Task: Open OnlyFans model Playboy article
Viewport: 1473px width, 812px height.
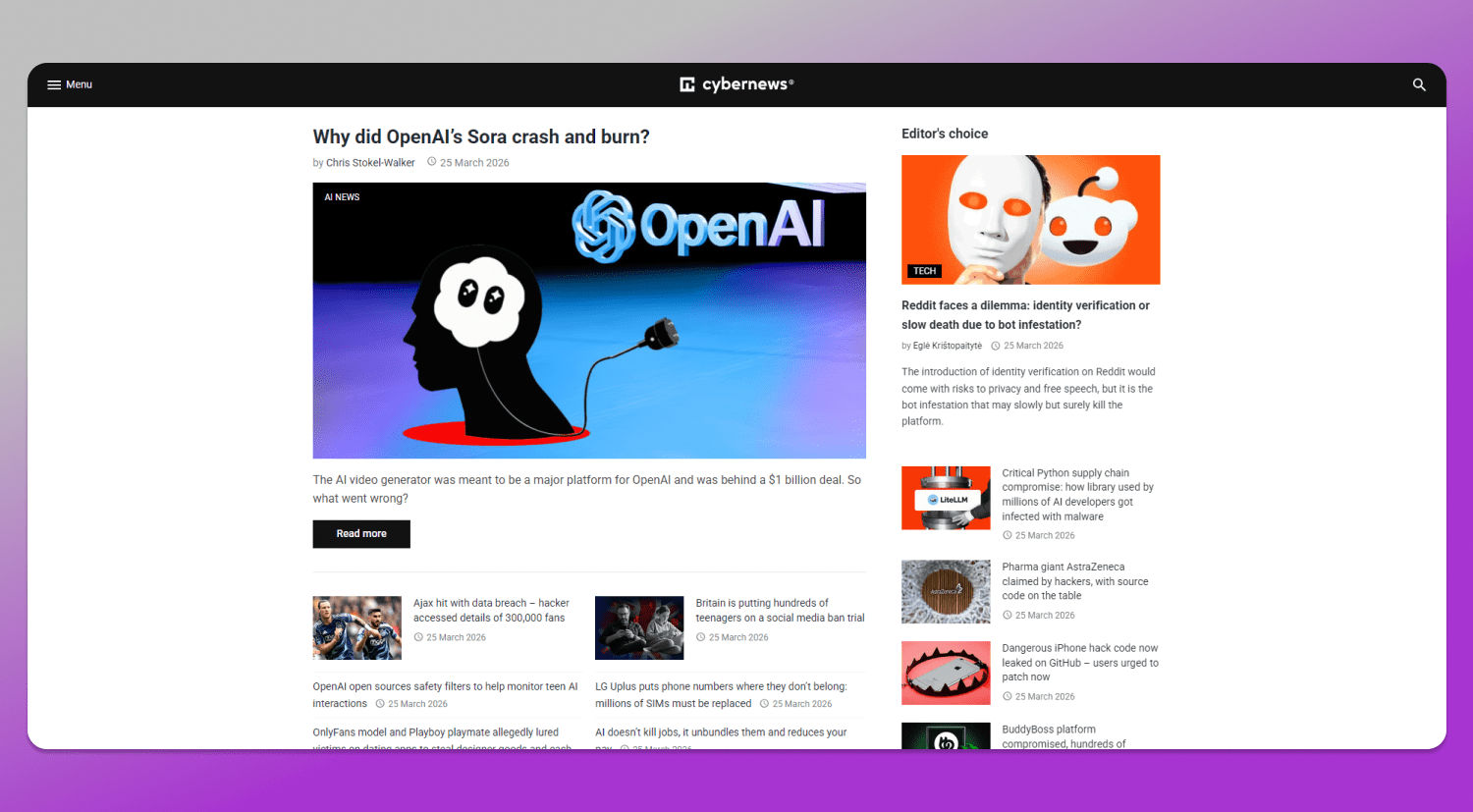Action: pyautogui.click(x=442, y=738)
